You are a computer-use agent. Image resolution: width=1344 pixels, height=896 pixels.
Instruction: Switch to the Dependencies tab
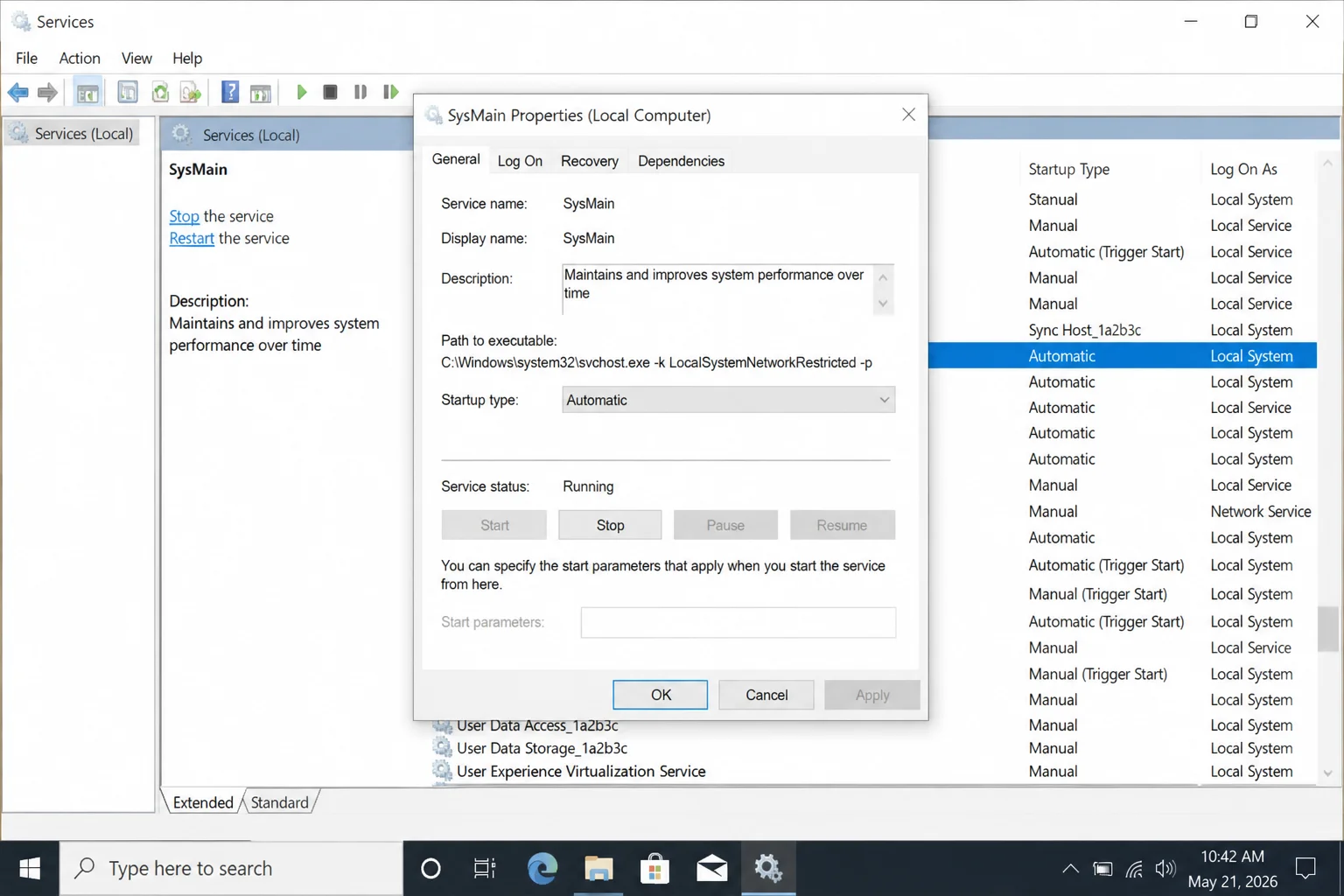pyautogui.click(x=681, y=161)
